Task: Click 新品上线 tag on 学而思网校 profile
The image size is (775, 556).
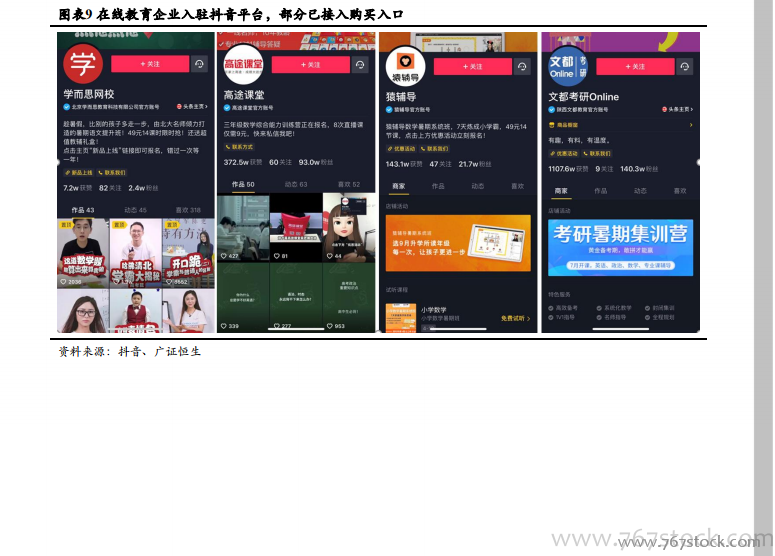Action: coord(79,173)
